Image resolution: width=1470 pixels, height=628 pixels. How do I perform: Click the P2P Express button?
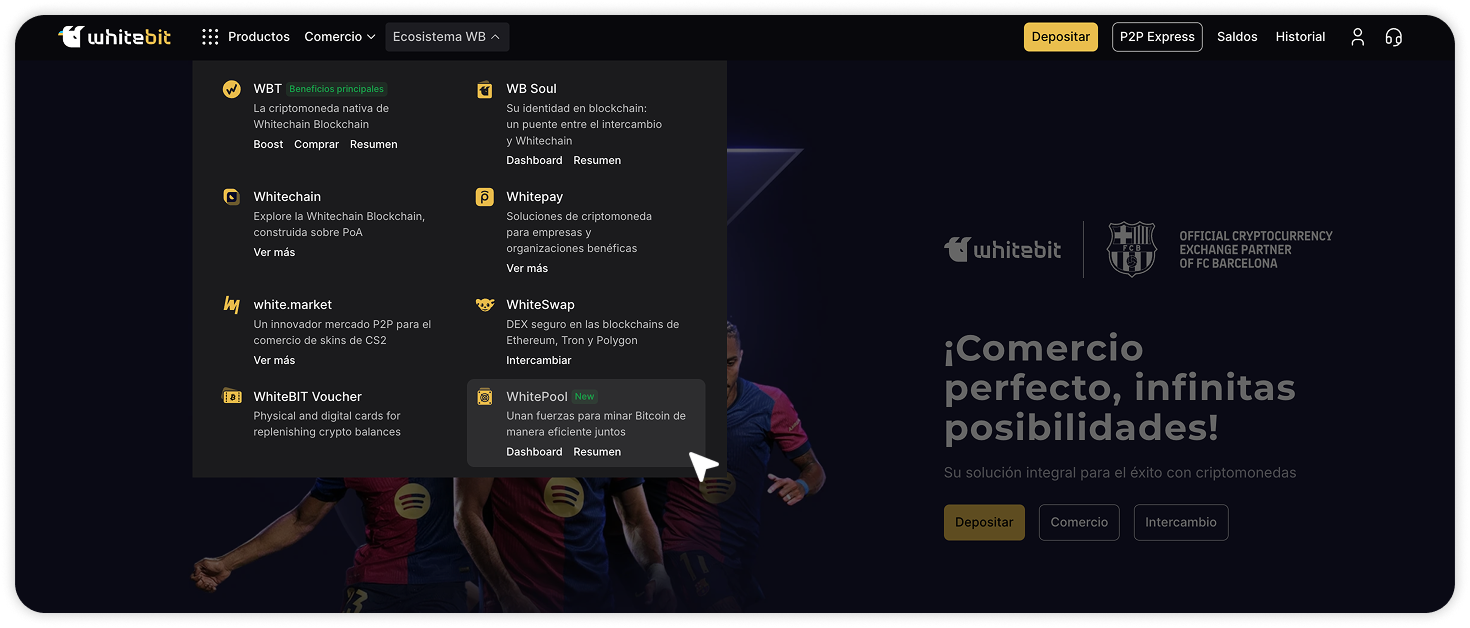pyautogui.click(x=1157, y=37)
